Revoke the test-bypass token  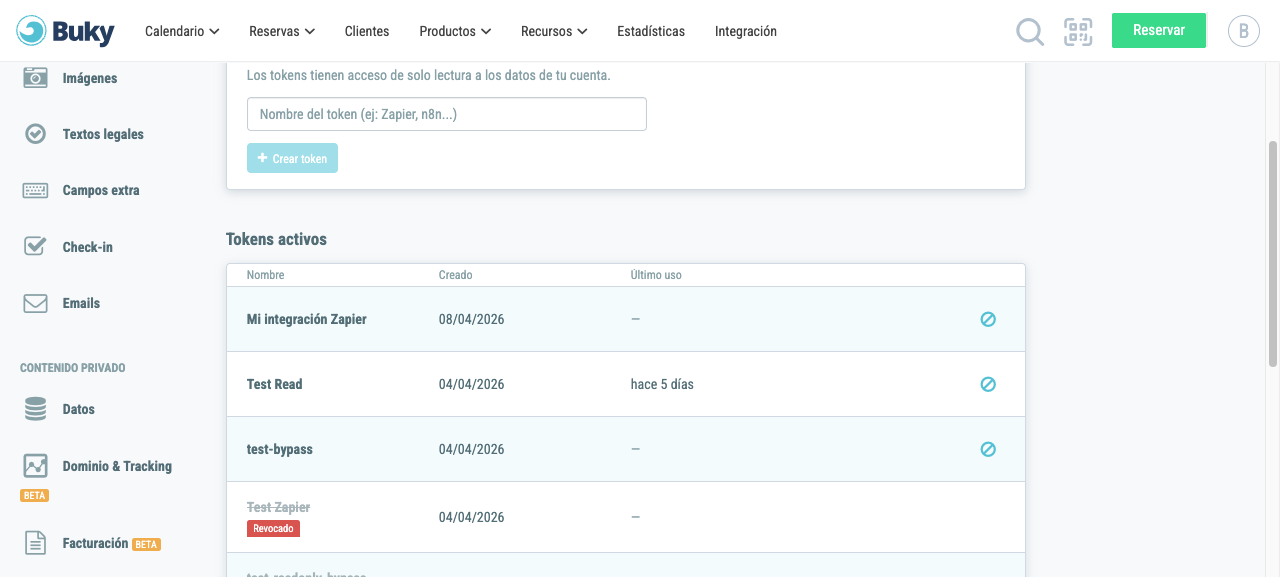[988, 449]
